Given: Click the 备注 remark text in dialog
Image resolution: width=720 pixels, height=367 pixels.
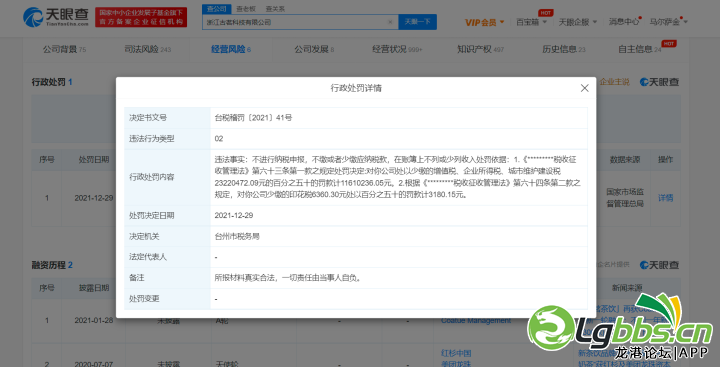Looking at the screenshot, I should coord(287,278).
